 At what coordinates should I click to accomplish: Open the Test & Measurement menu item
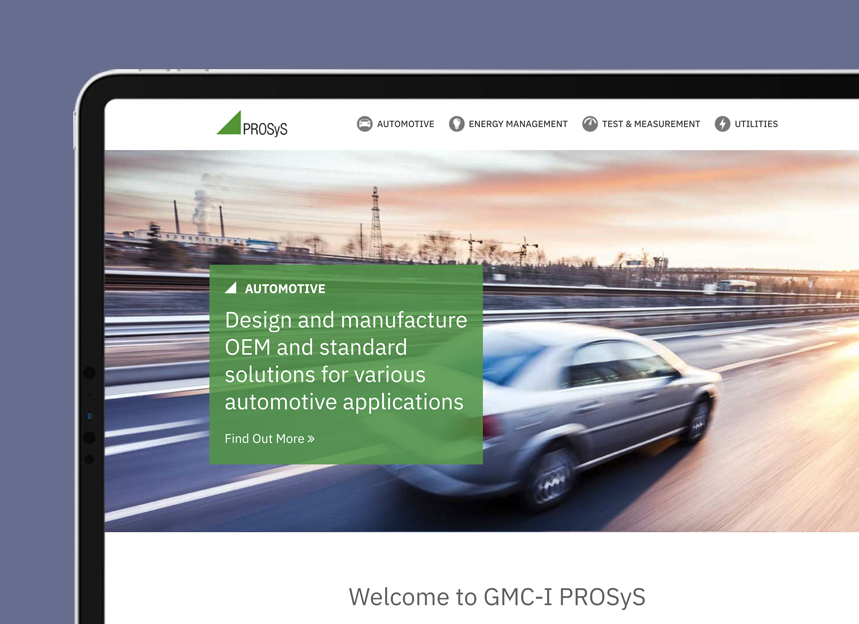(651, 124)
